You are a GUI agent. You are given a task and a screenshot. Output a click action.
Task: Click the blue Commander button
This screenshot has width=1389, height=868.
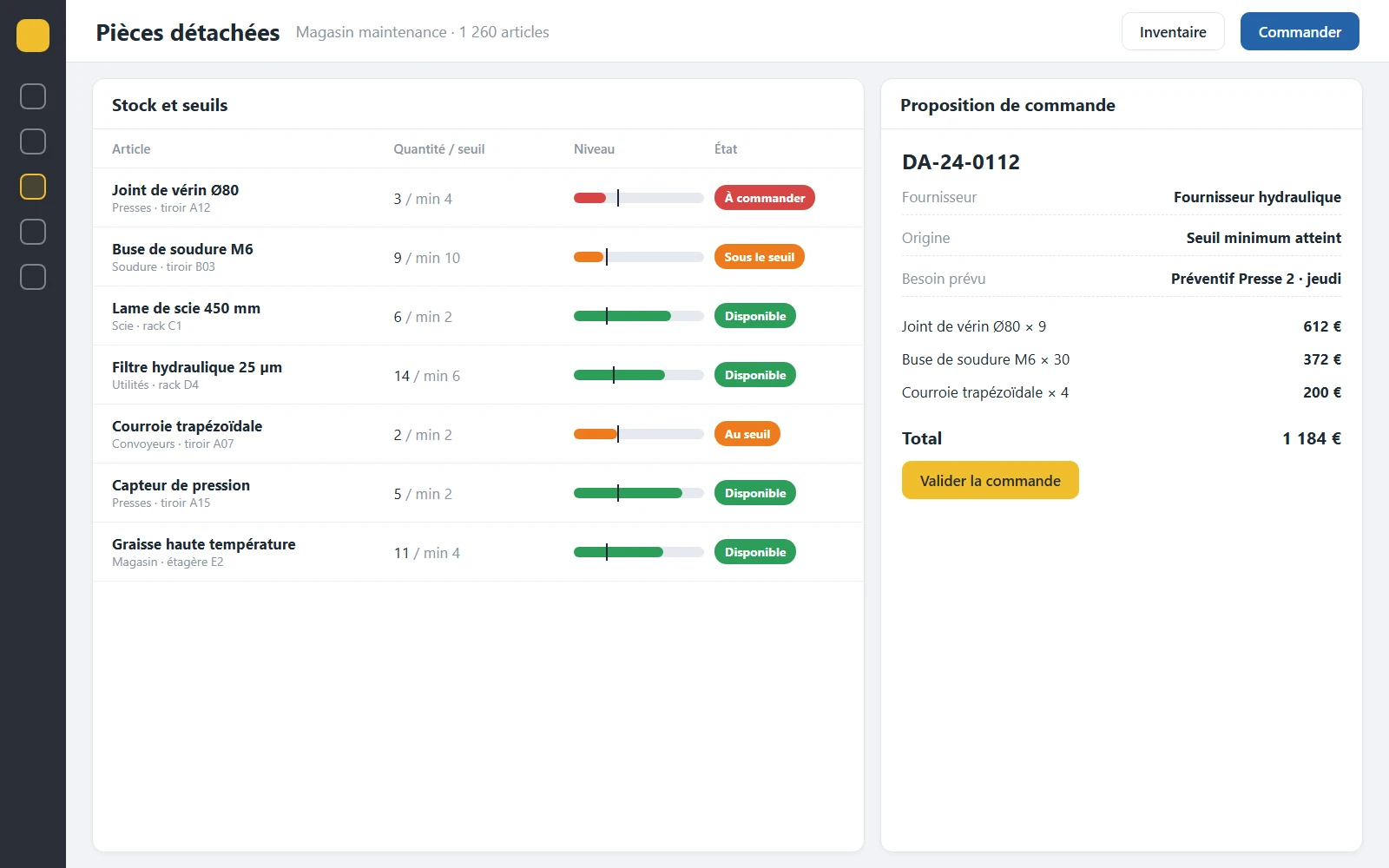(x=1300, y=31)
